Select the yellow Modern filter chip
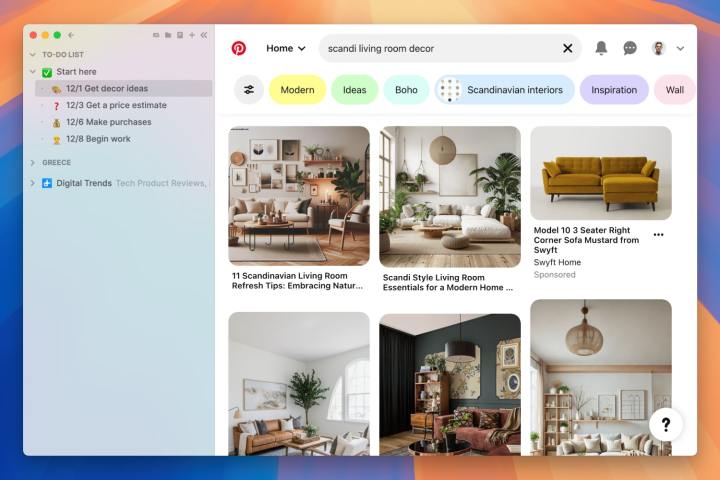Image resolution: width=720 pixels, height=480 pixels. 297,90
